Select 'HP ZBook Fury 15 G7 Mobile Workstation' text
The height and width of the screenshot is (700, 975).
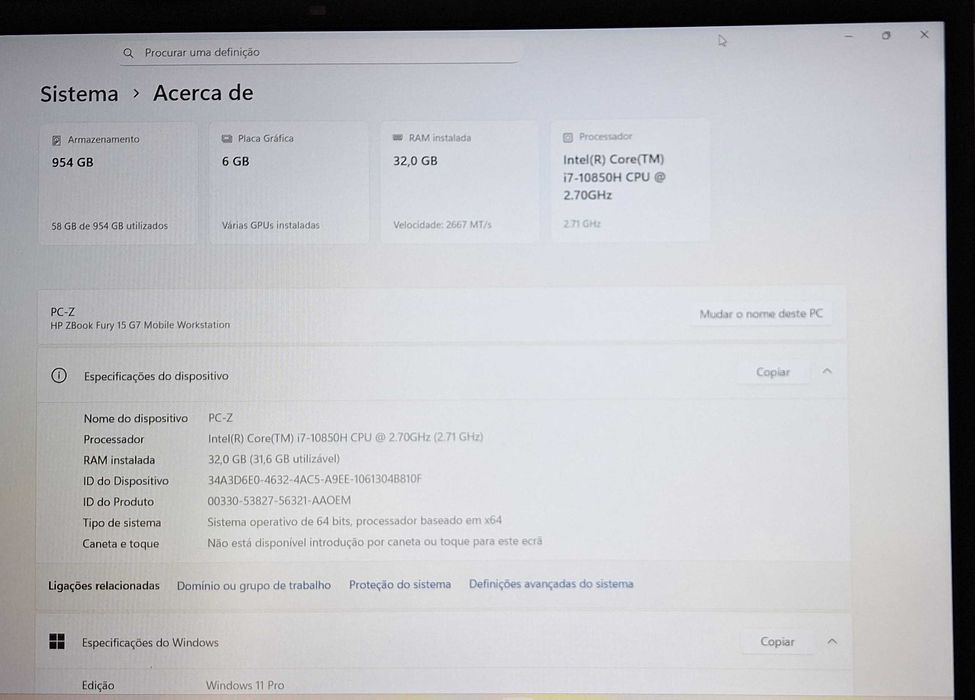click(140, 325)
